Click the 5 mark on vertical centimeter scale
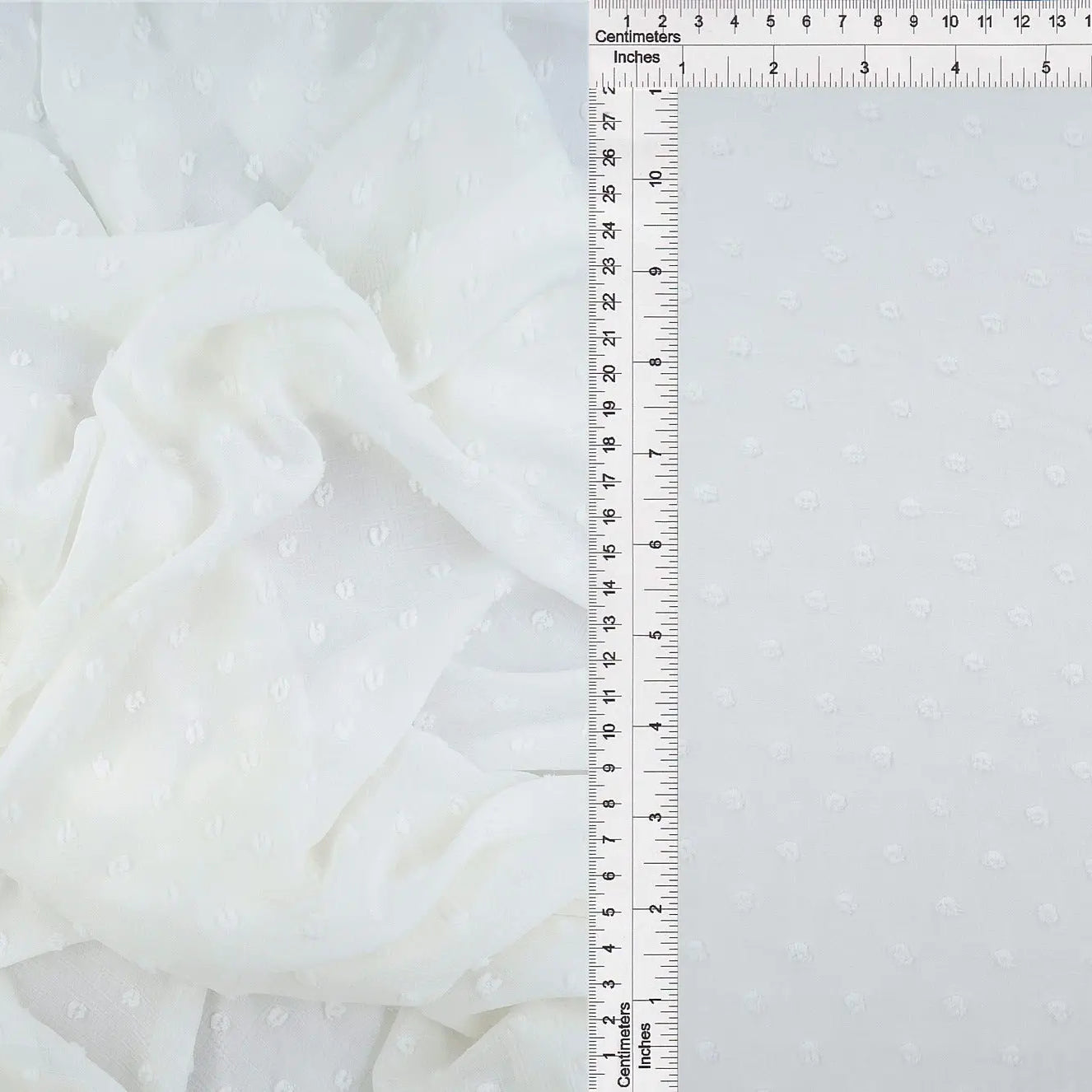1092x1092 pixels. click(610, 912)
